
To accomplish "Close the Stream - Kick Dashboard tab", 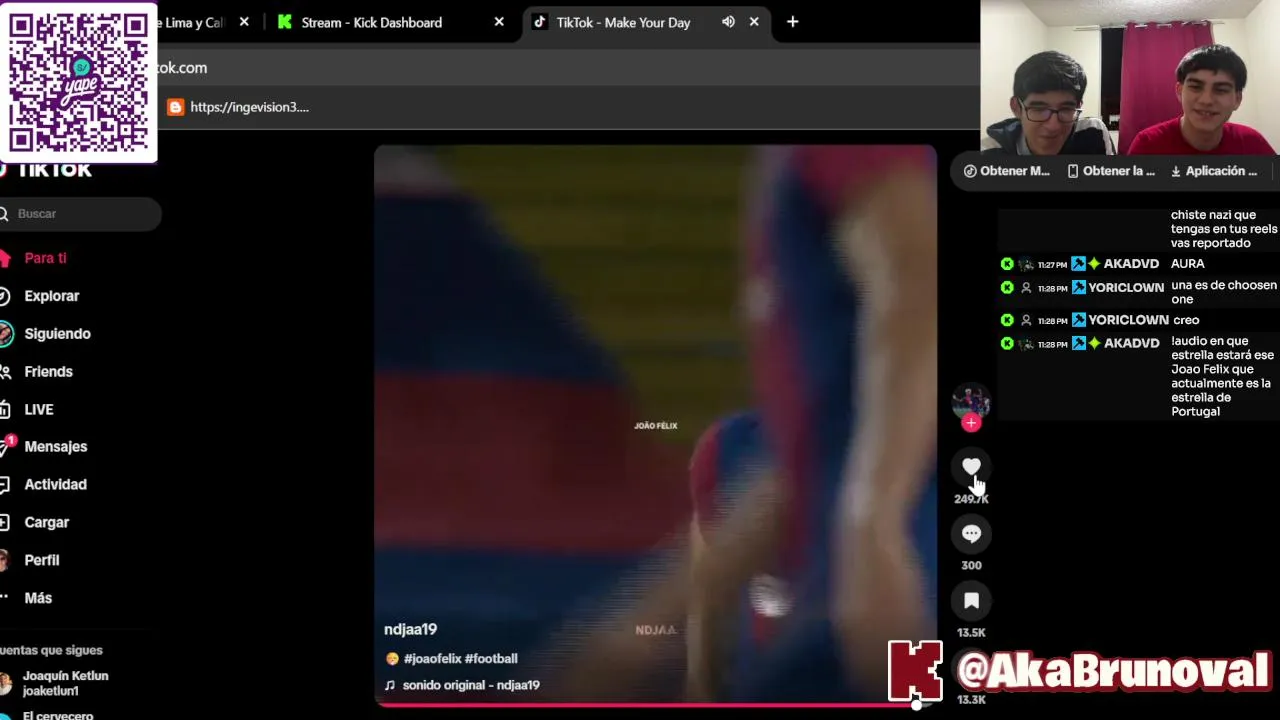I will [x=499, y=22].
